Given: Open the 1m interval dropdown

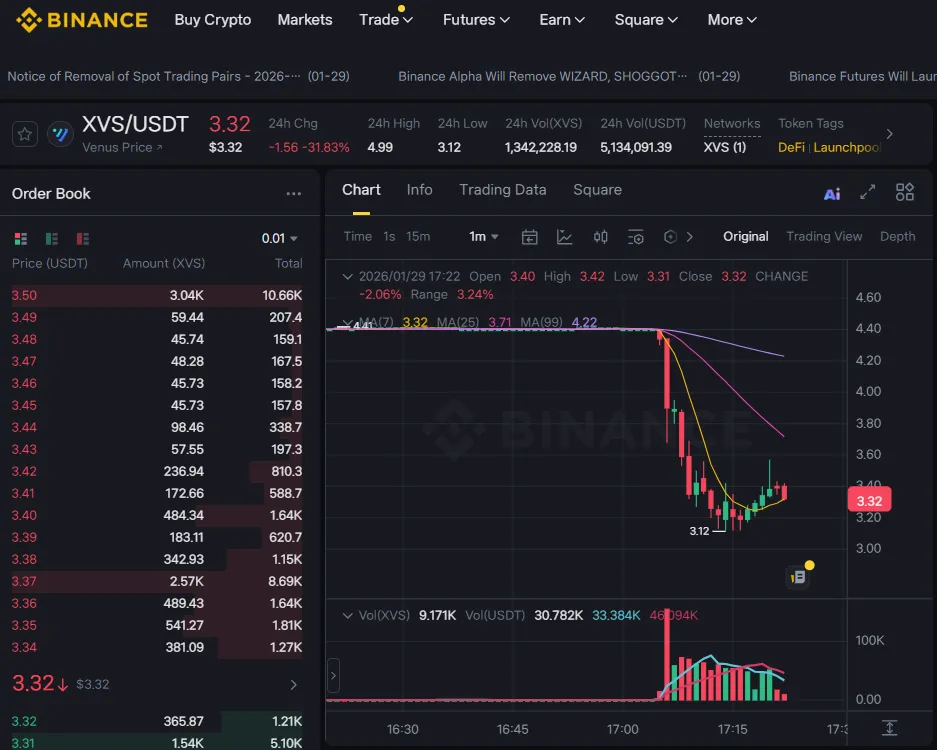Looking at the screenshot, I should (484, 237).
